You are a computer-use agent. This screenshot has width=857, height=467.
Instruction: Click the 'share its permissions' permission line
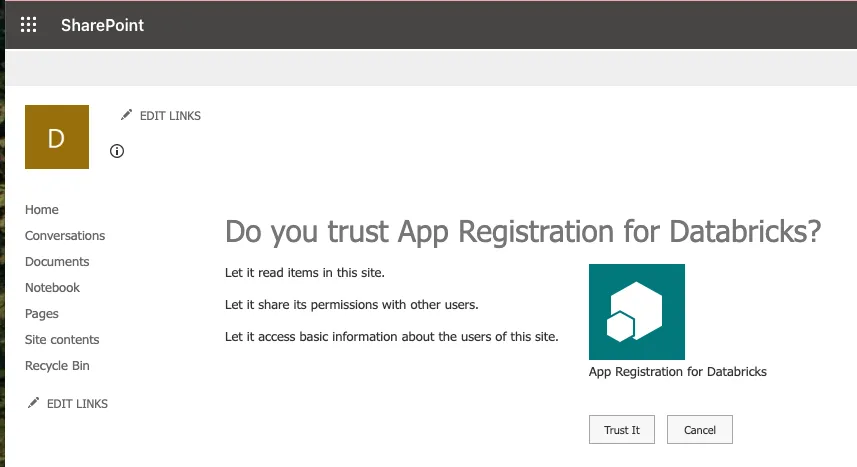tap(351, 304)
